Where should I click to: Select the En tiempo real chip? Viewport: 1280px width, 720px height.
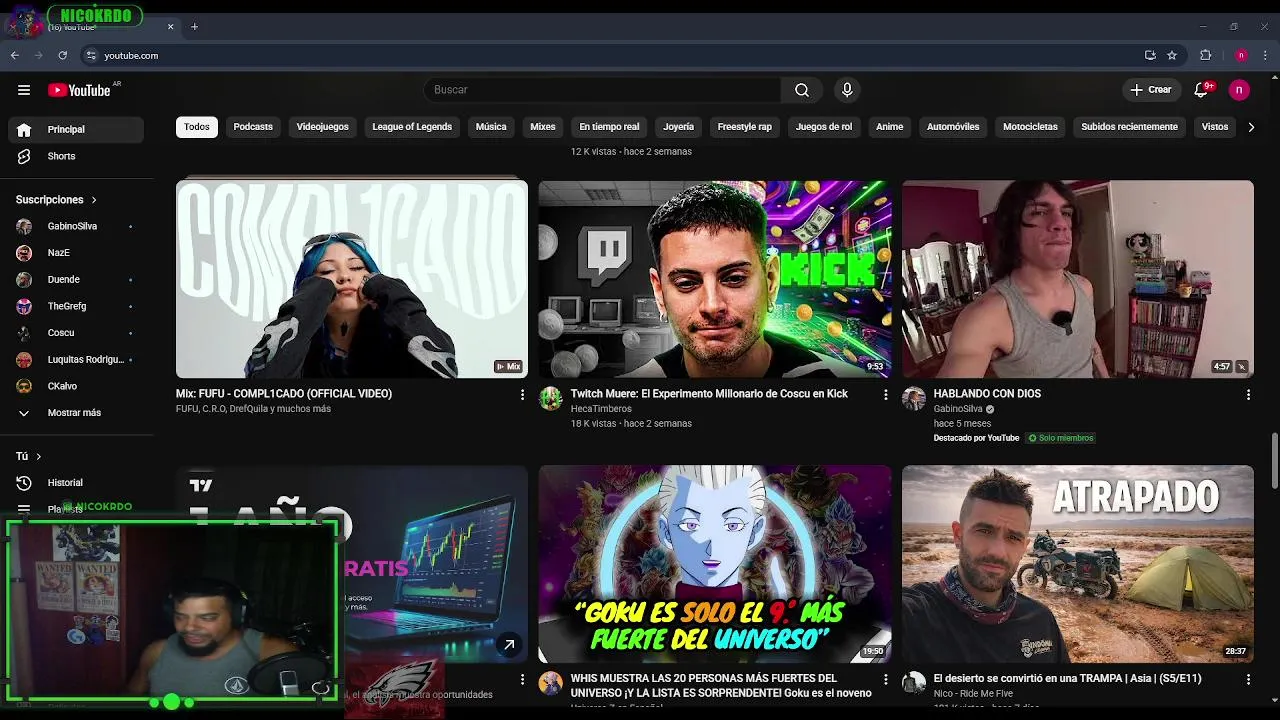pyautogui.click(x=609, y=127)
